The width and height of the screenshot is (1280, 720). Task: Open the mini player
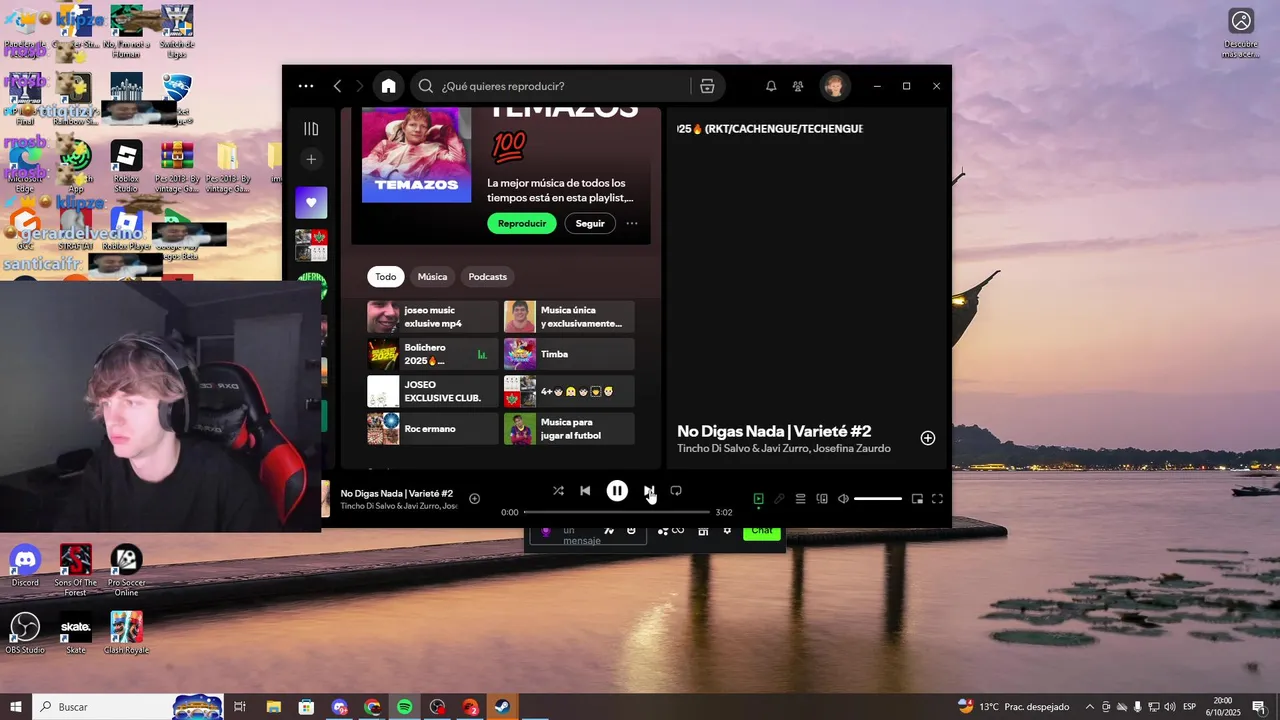(917, 498)
